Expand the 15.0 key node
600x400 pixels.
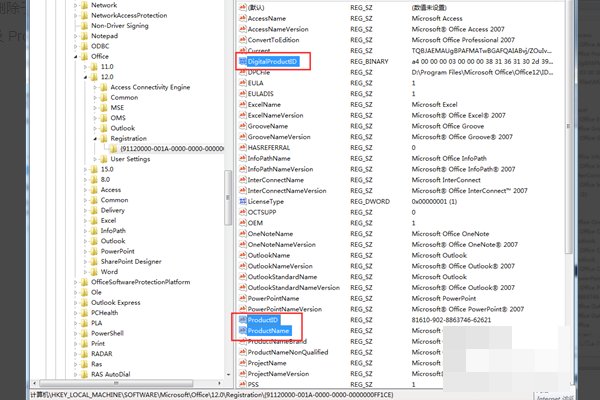(x=84, y=169)
